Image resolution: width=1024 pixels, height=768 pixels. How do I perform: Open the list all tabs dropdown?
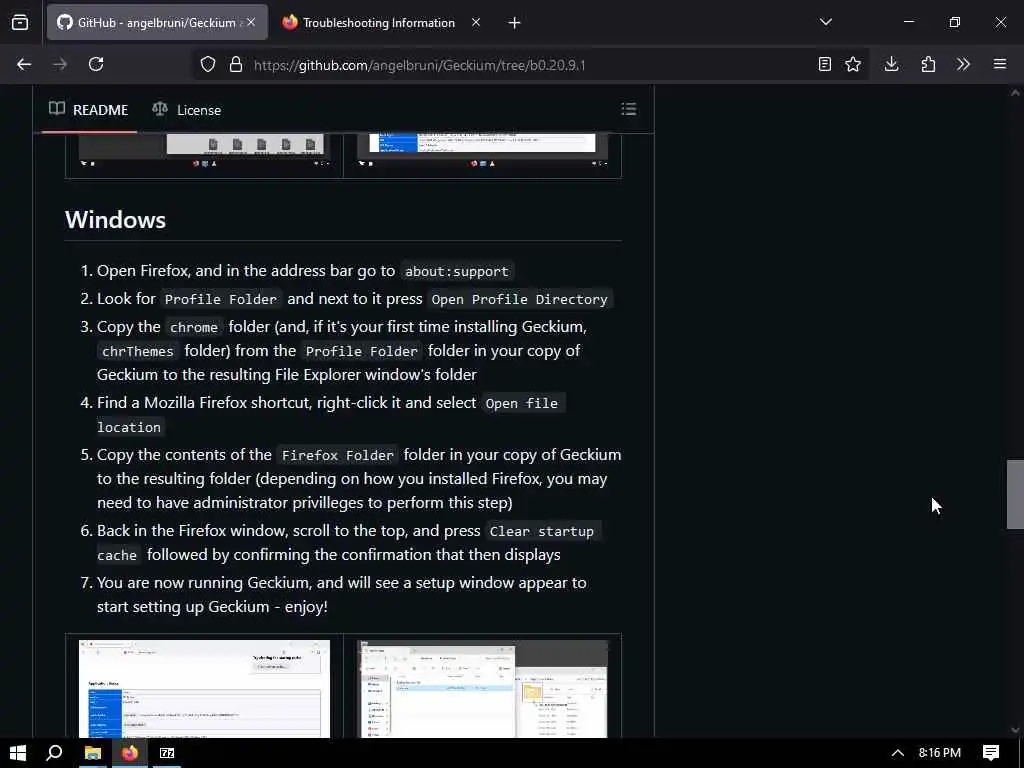825,22
